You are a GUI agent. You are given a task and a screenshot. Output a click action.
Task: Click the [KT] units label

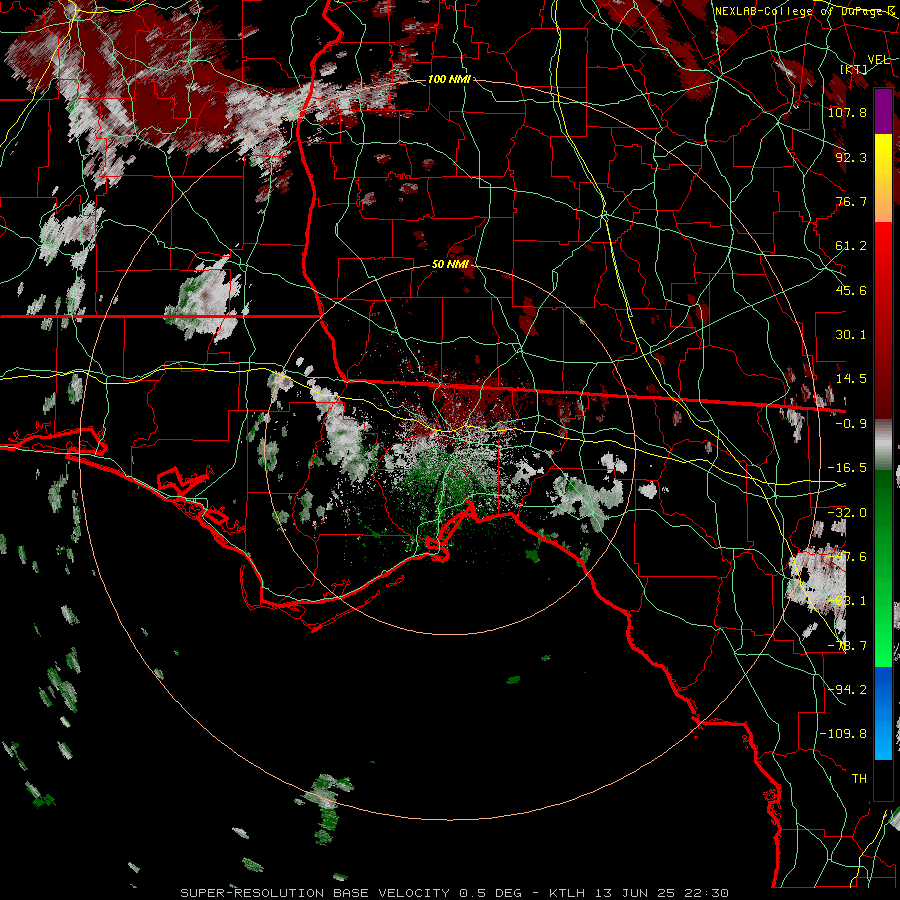click(854, 69)
